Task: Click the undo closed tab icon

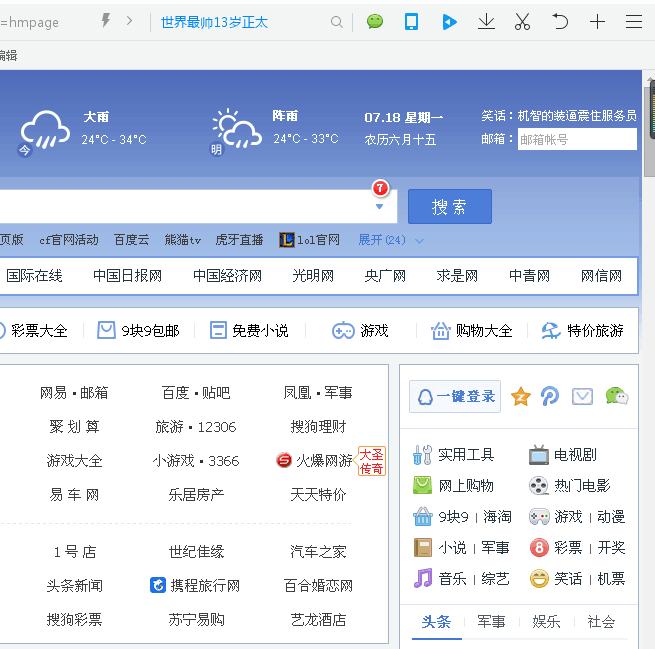Action: (560, 21)
